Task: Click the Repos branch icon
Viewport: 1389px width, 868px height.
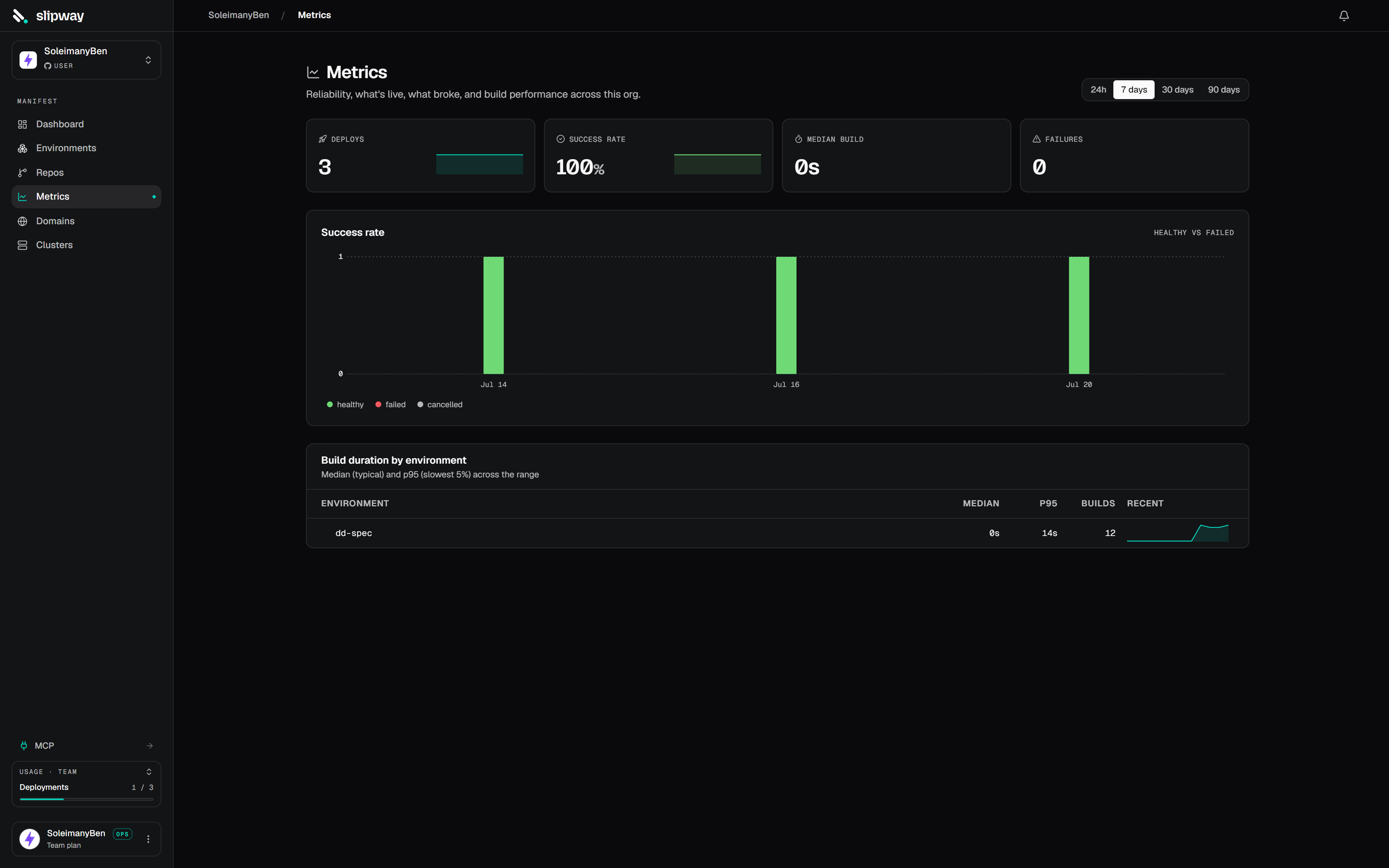Action: (22, 173)
